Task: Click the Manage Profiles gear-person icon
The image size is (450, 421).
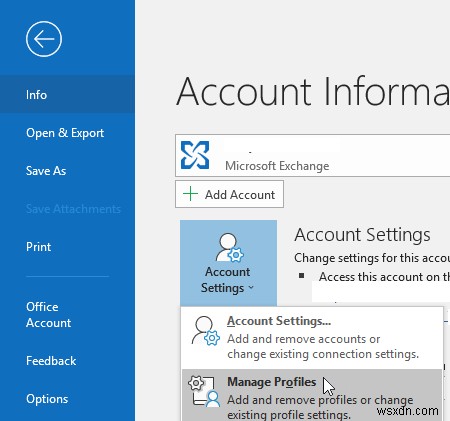Action: 204,391
